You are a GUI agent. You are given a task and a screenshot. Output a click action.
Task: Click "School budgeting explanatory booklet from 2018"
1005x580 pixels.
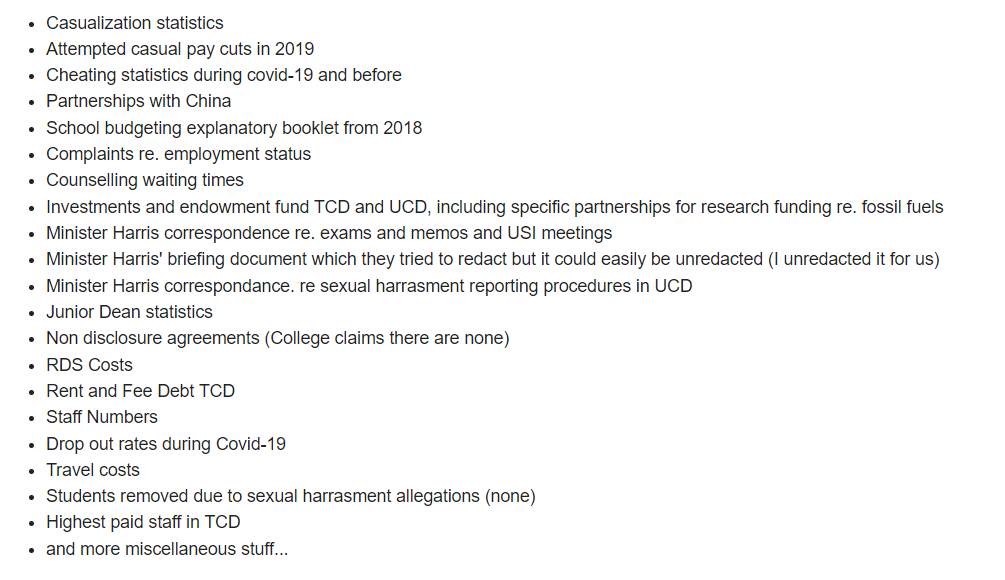coord(234,128)
